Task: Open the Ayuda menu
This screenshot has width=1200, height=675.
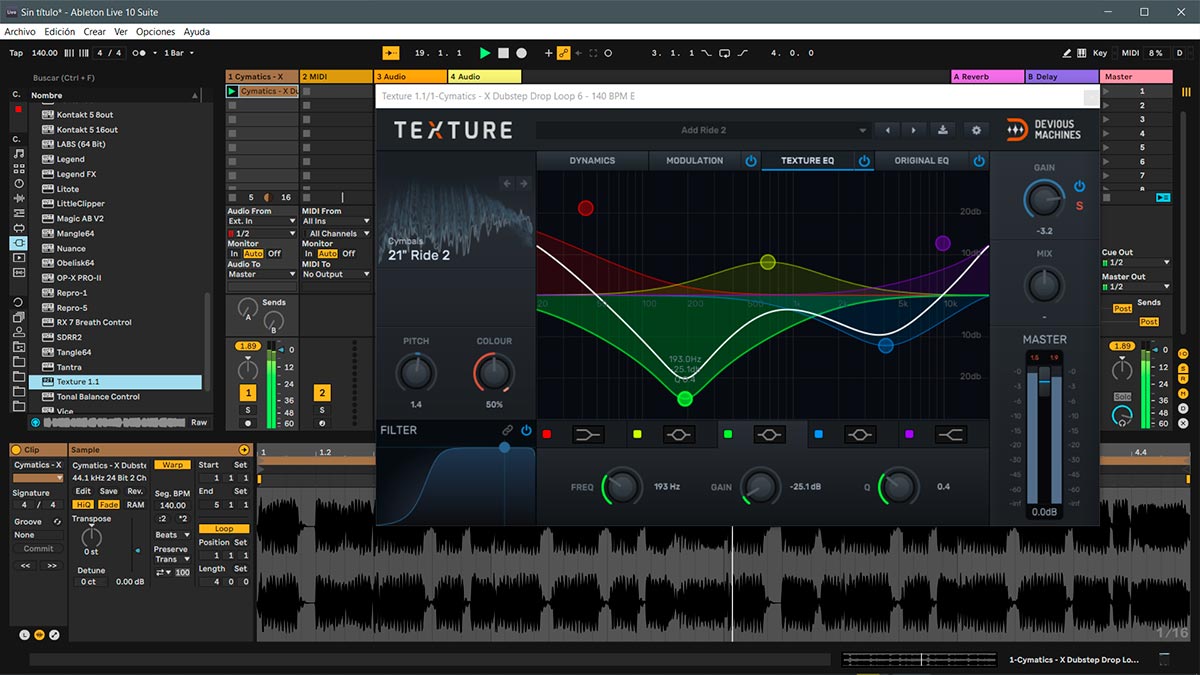Action: 197,32
